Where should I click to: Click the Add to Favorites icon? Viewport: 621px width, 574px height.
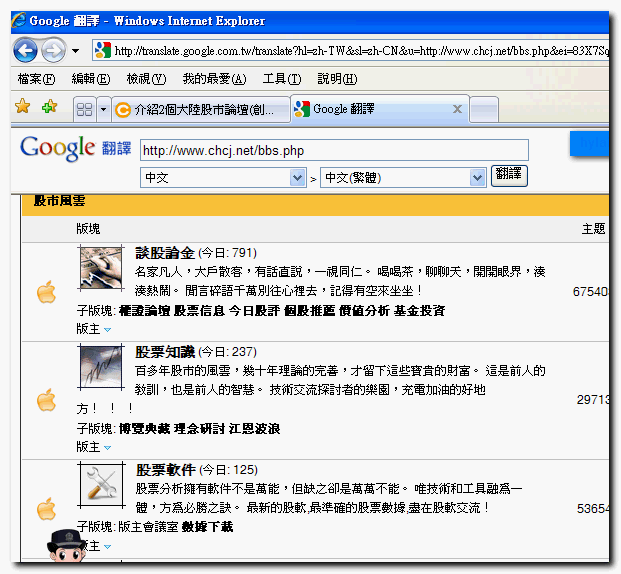[50, 106]
